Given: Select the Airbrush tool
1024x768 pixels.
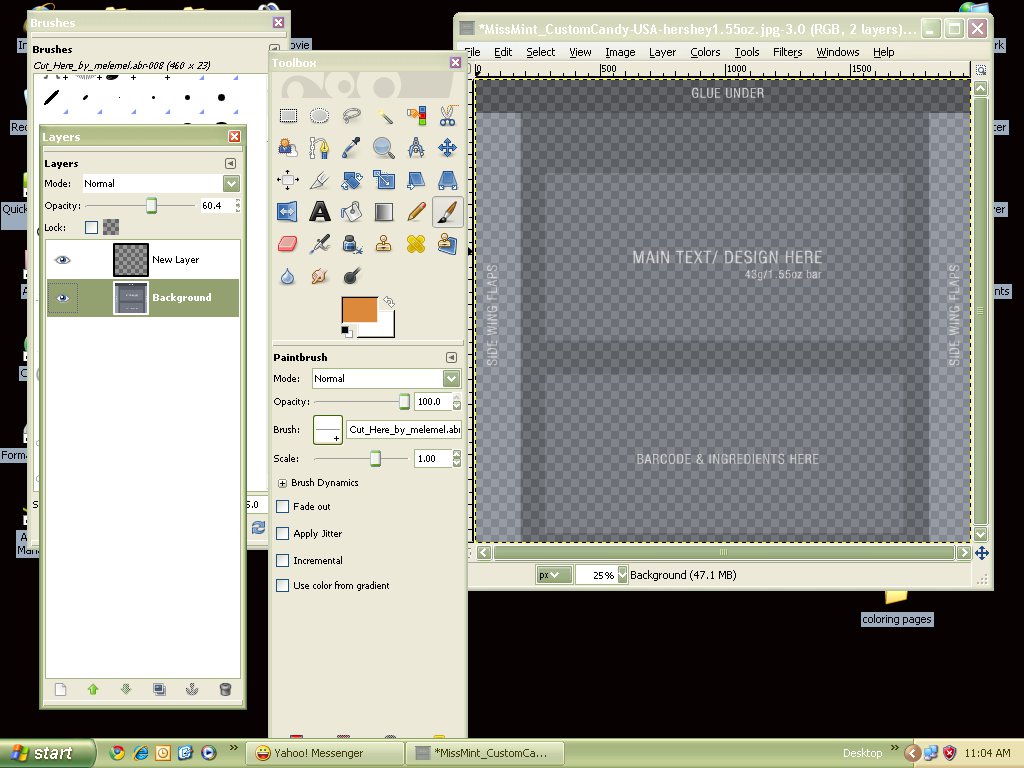Looking at the screenshot, I should pyautogui.click(x=319, y=244).
